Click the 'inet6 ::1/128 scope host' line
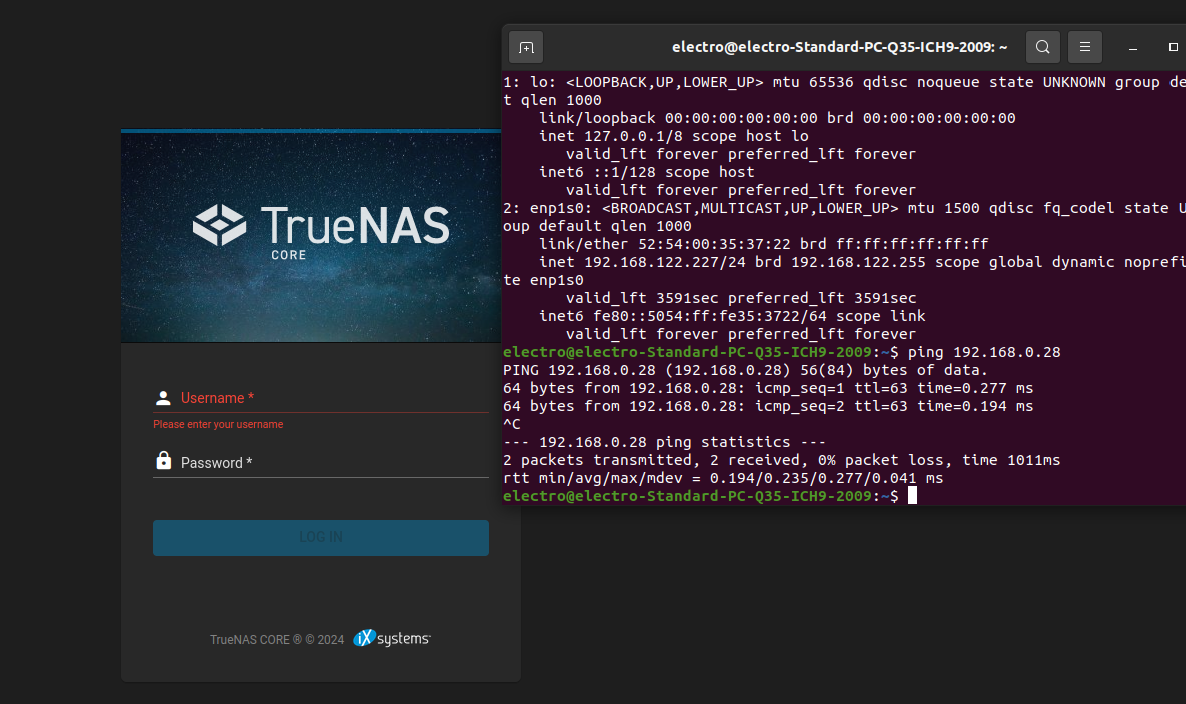The height and width of the screenshot is (704, 1186). [646, 172]
